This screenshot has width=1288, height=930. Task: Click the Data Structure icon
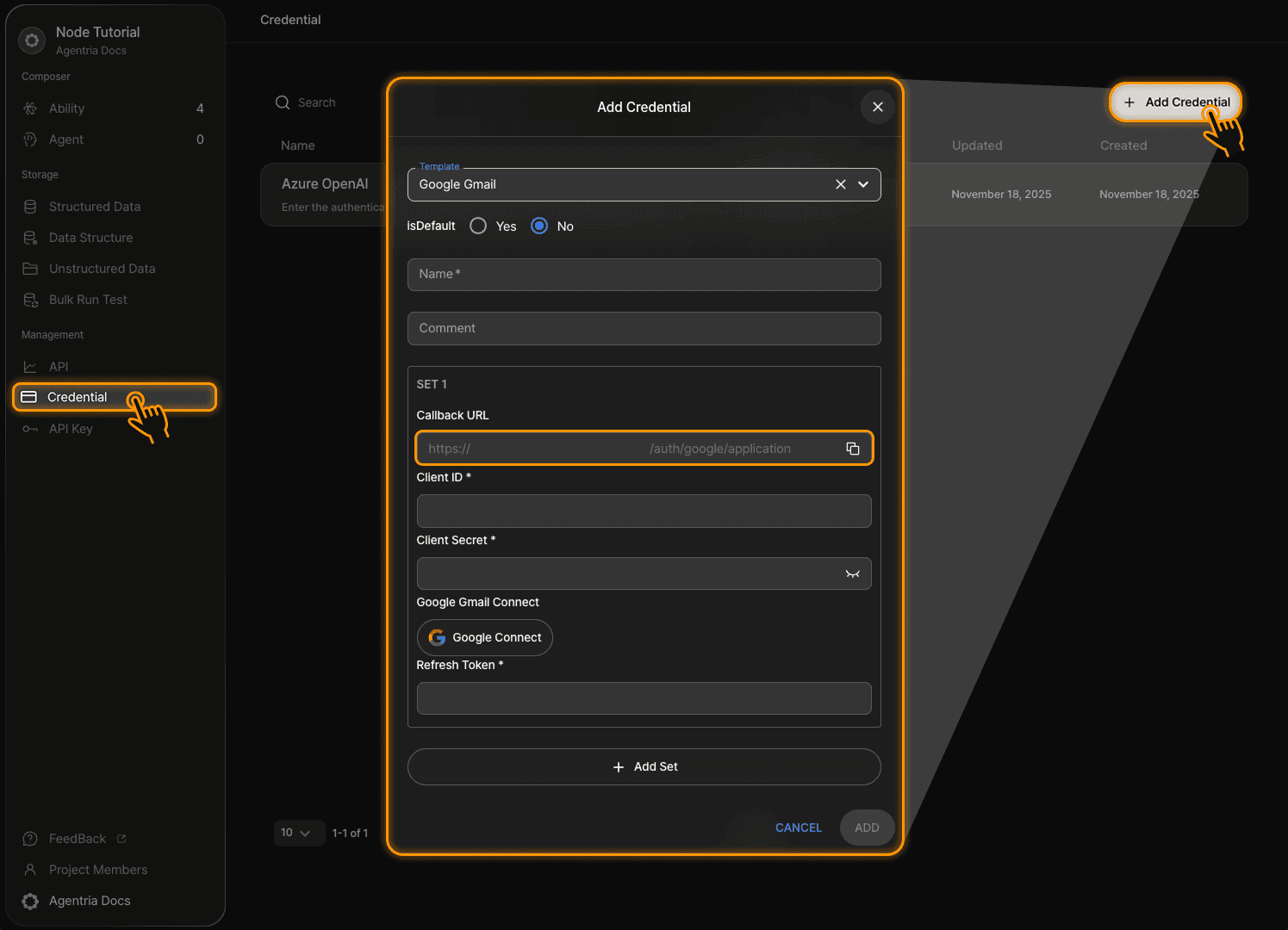(x=30, y=238)
